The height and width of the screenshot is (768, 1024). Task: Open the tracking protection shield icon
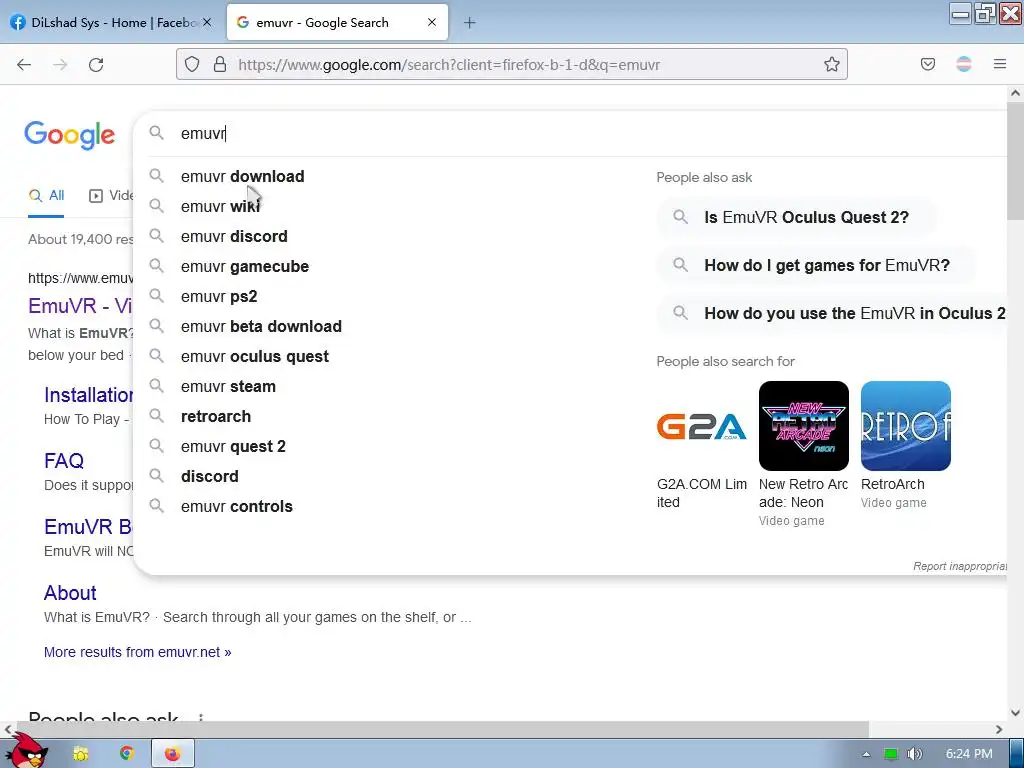192,64
